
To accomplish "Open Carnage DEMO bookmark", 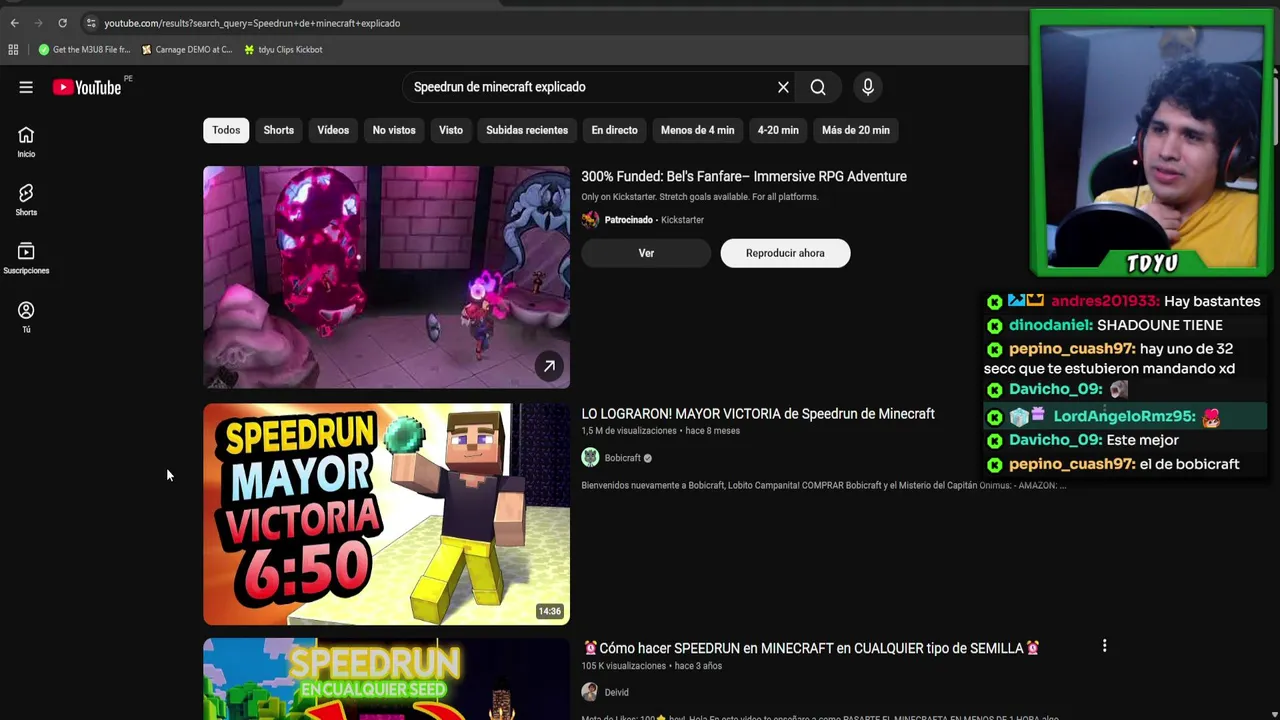I will (x=186, y=49).
